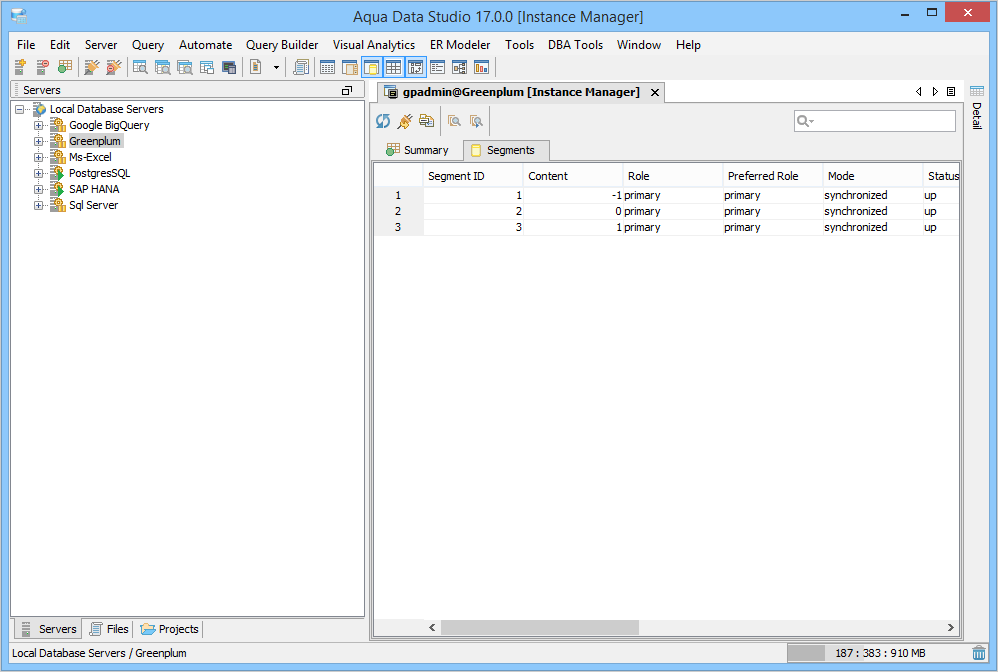Open the Visual Analytics menu
Viewport: 998px width, 672px height.
click(x=374, y=45)
